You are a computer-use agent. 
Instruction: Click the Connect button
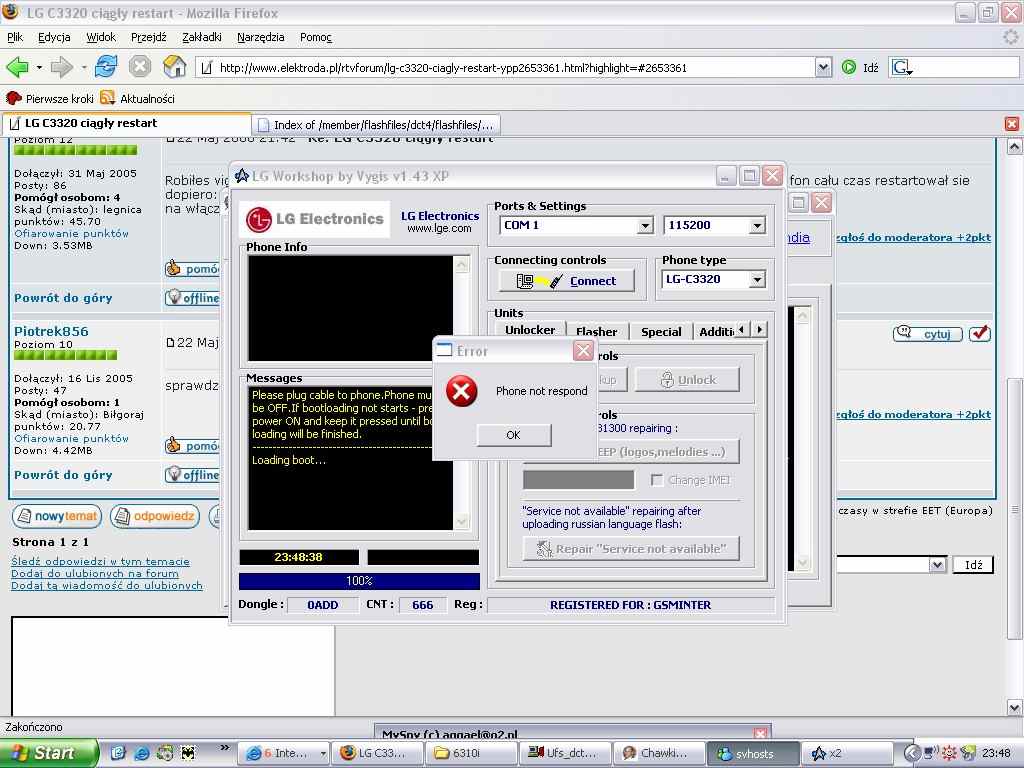(566, 281)
